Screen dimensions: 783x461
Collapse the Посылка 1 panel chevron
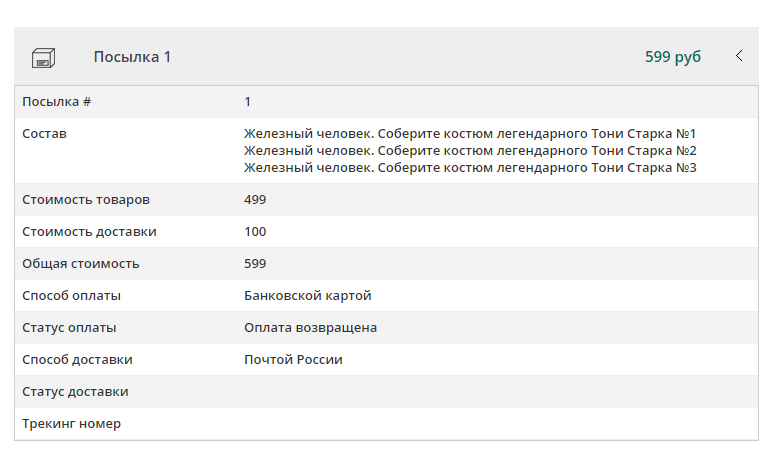[739, 56]
